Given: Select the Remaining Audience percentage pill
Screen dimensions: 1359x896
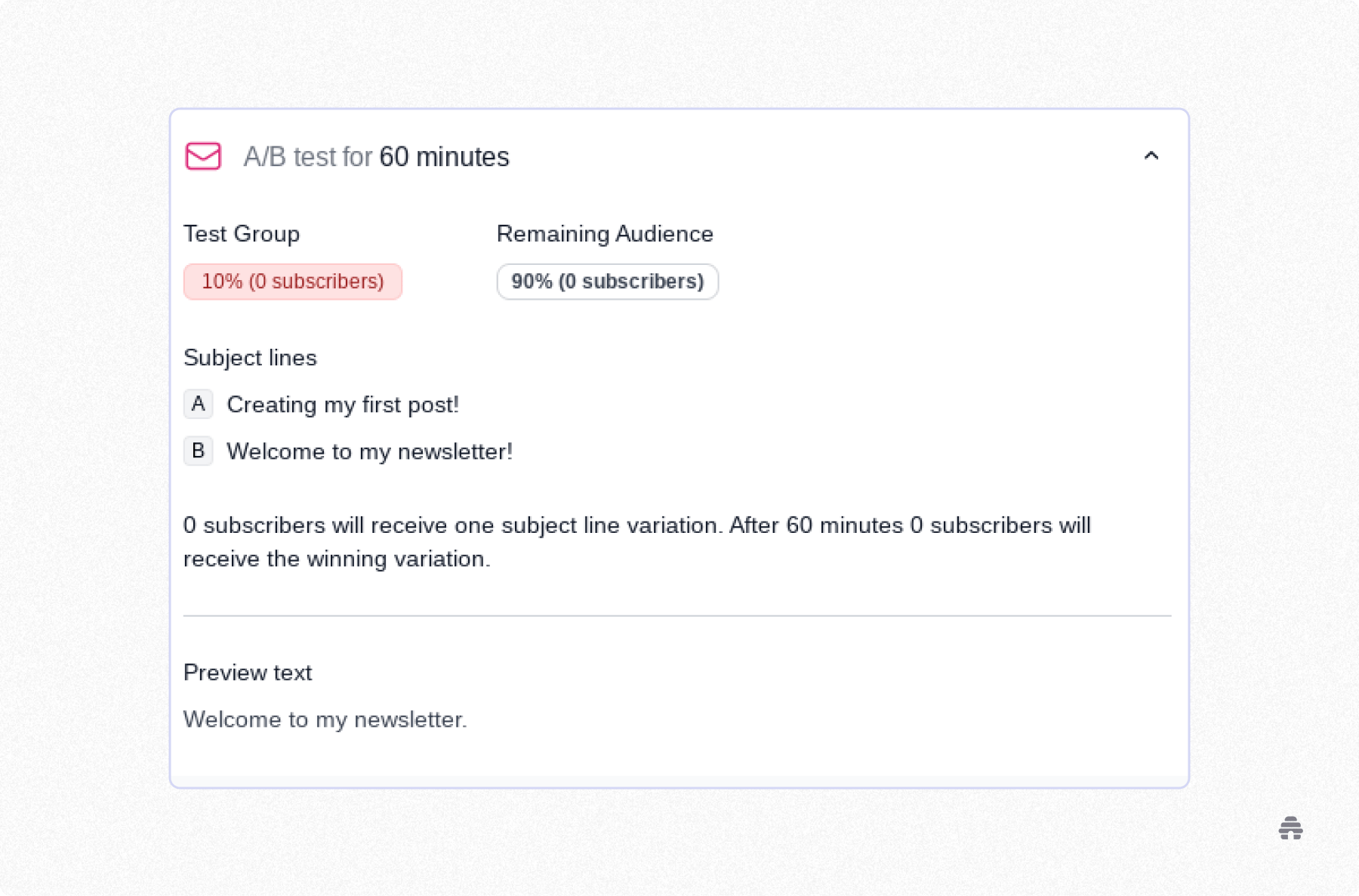Looking at the screenshot, I should tap(607, 282).
